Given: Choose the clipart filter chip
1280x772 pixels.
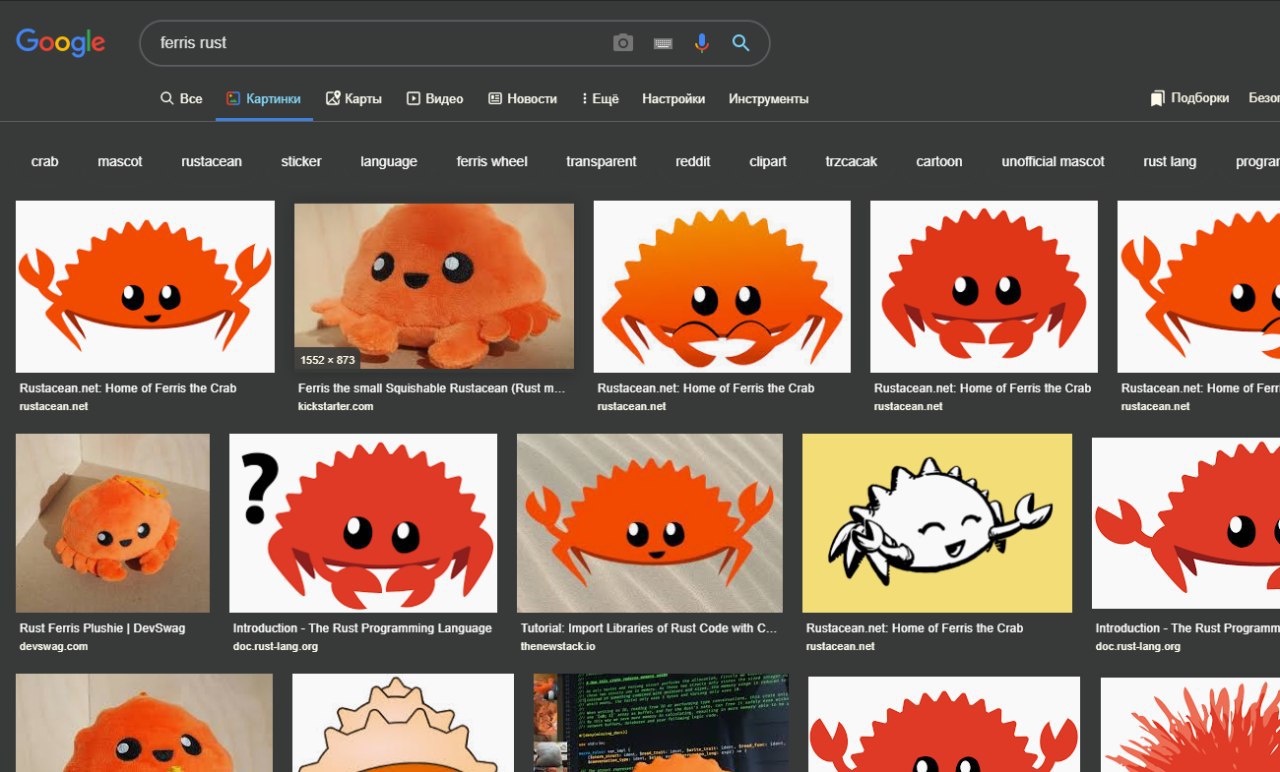Looking at the screenshot, I should 768,161.
